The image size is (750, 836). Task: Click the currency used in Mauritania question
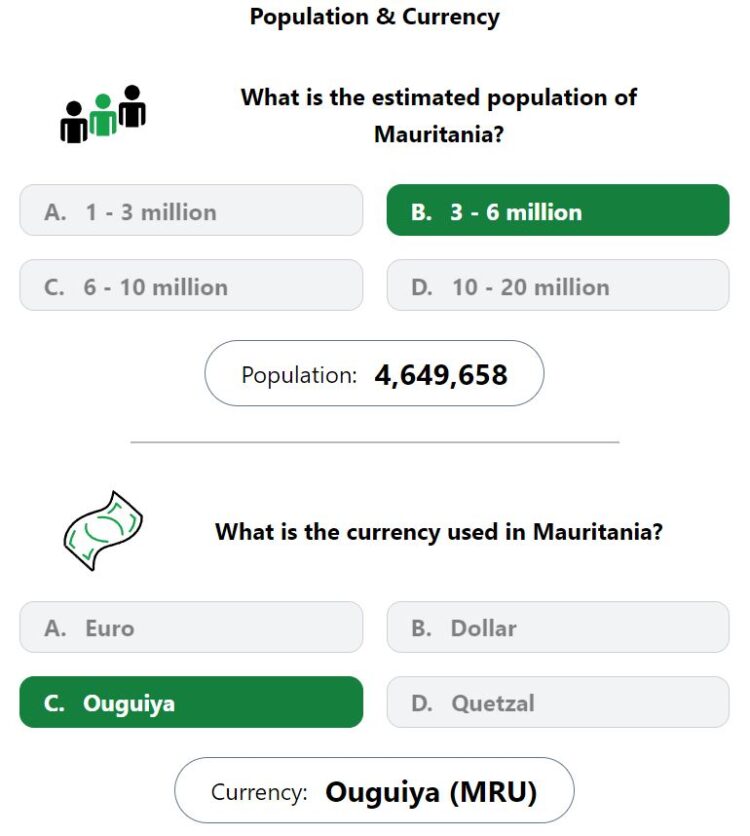coord(439,532)
